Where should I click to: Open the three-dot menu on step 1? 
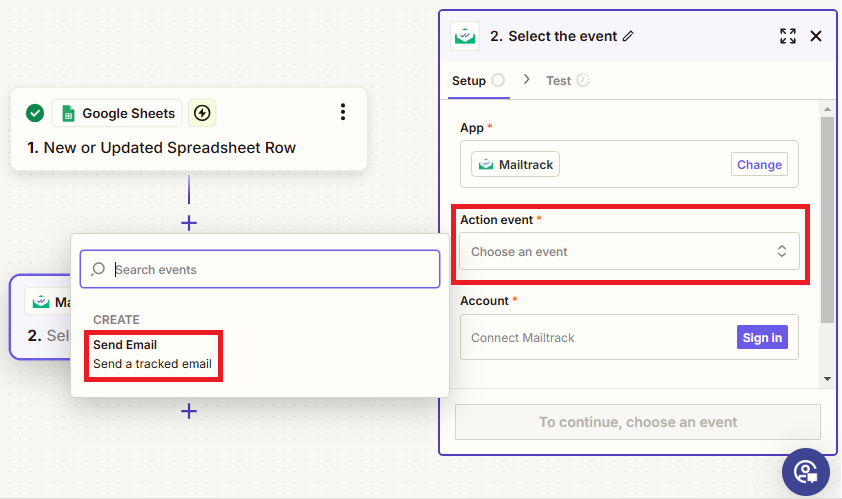[x=343, y=112]
